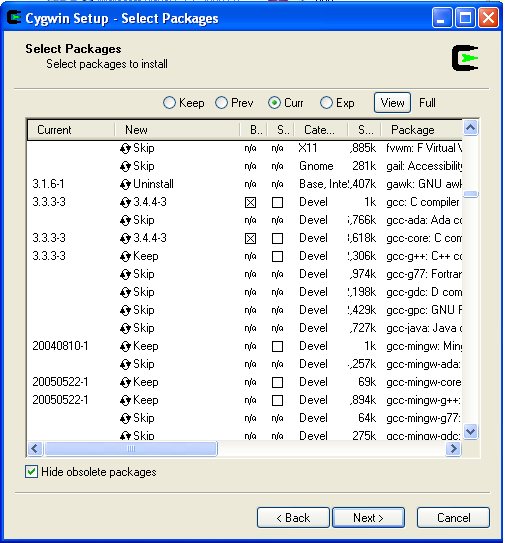
Task: Cycle the version icon for gcc-core
Action: coord(125,239)
